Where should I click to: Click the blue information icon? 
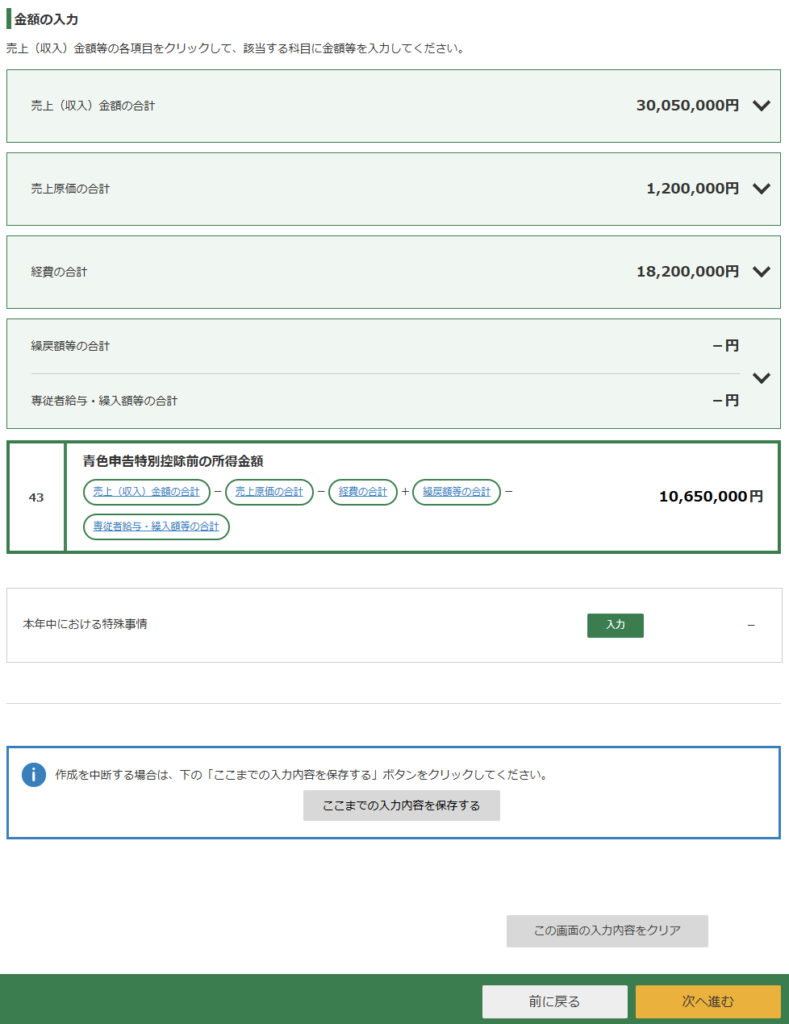(x=34, y=775)
